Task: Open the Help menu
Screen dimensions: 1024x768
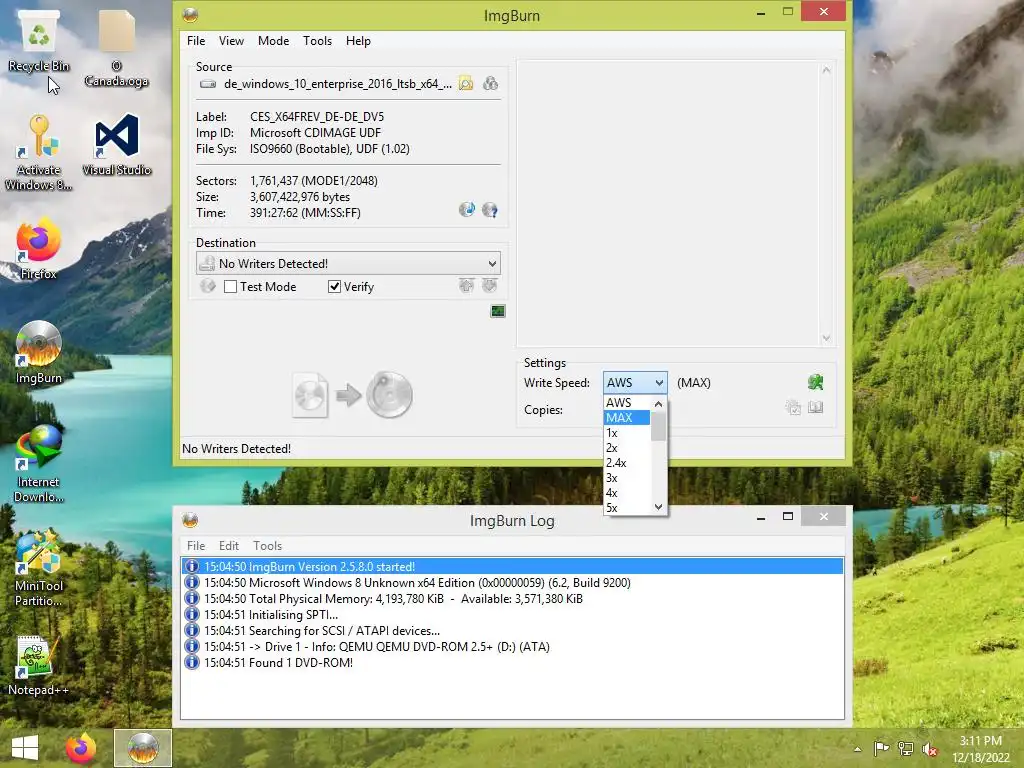Action: (x=358, y=40)
